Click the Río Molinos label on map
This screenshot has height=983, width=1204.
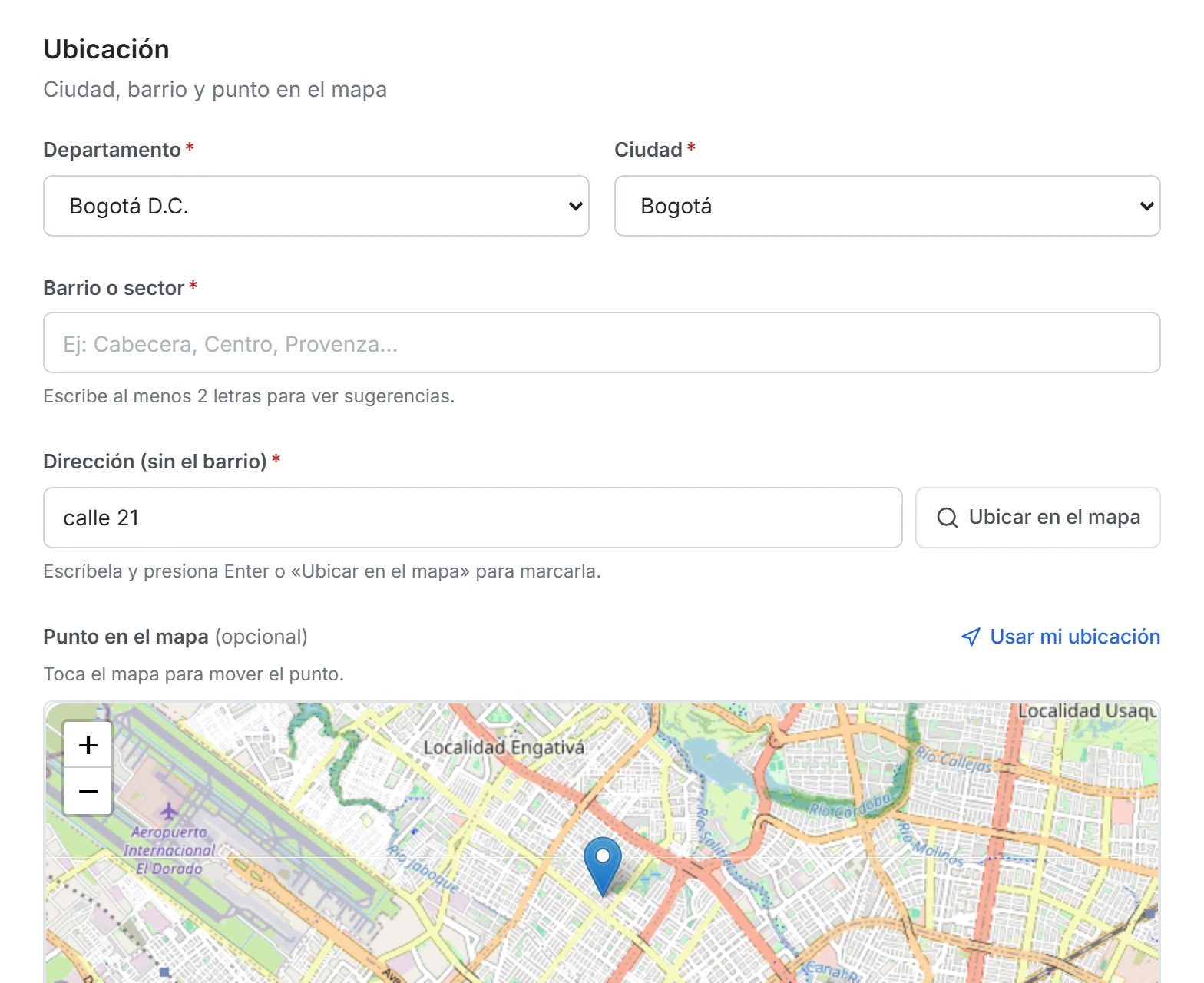pos(931,844)
